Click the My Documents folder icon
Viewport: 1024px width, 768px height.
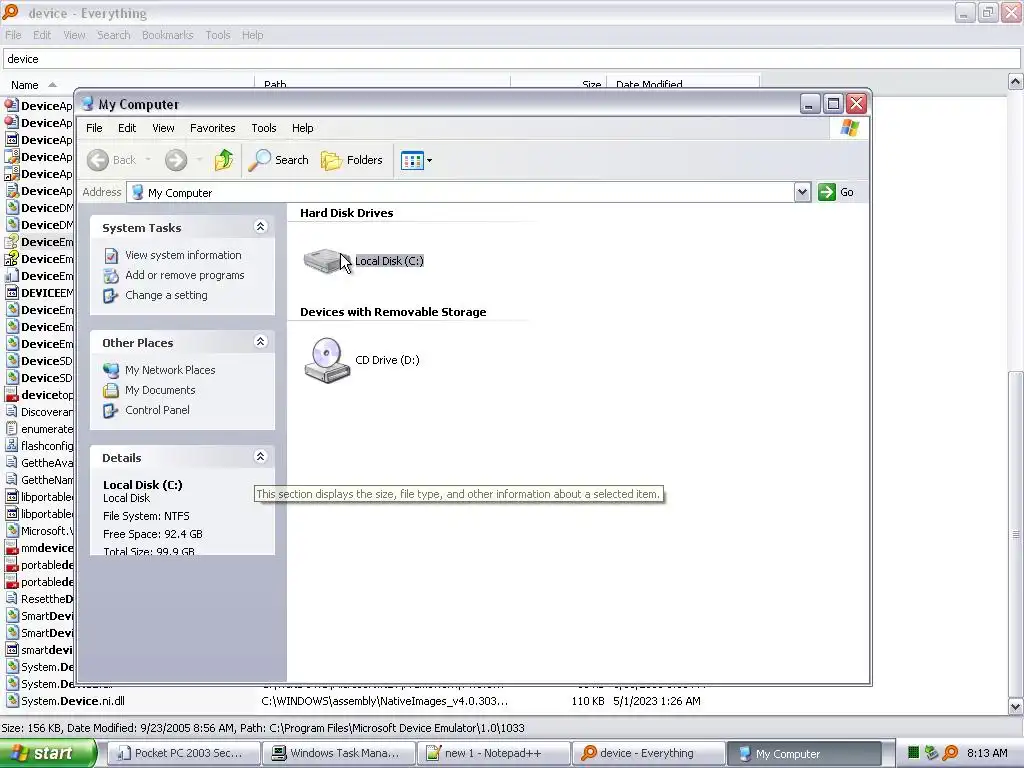[x=111, y=391]
